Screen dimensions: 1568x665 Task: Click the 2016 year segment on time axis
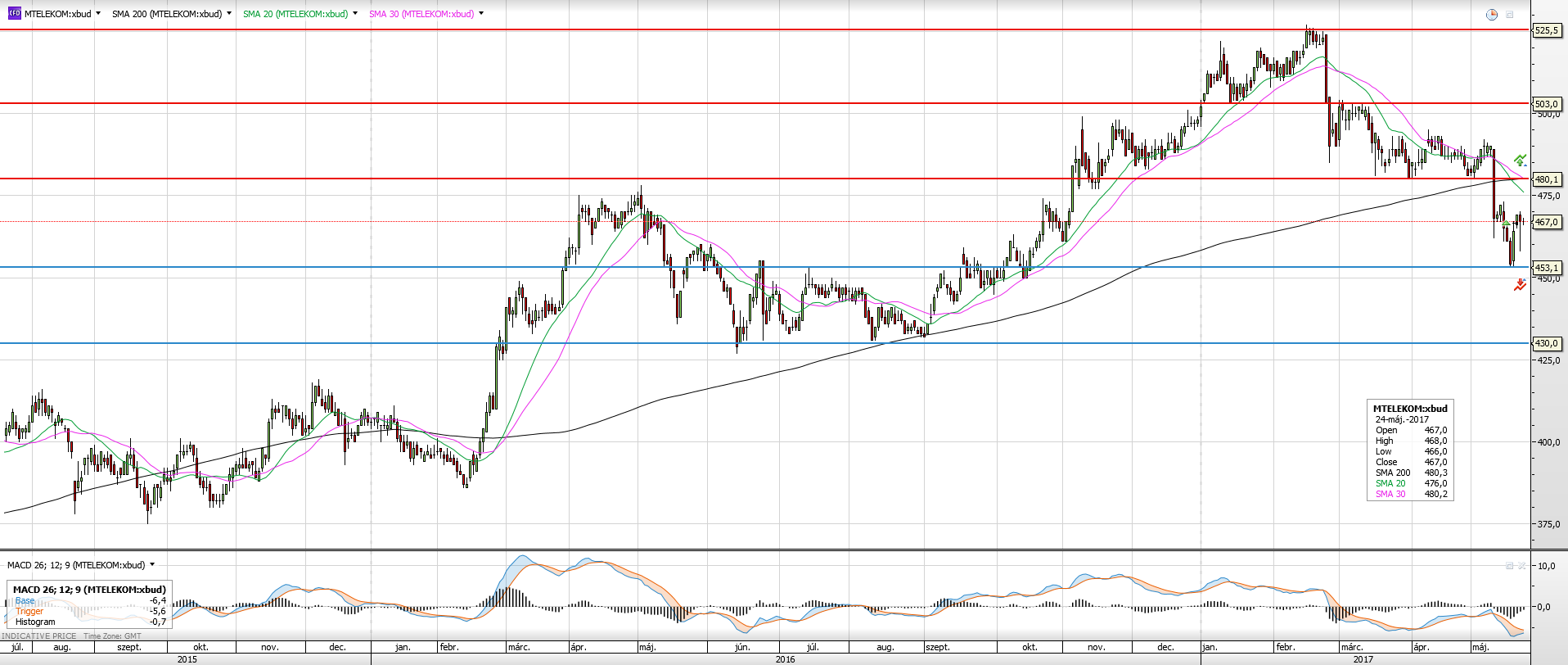(x=786, y=659)
